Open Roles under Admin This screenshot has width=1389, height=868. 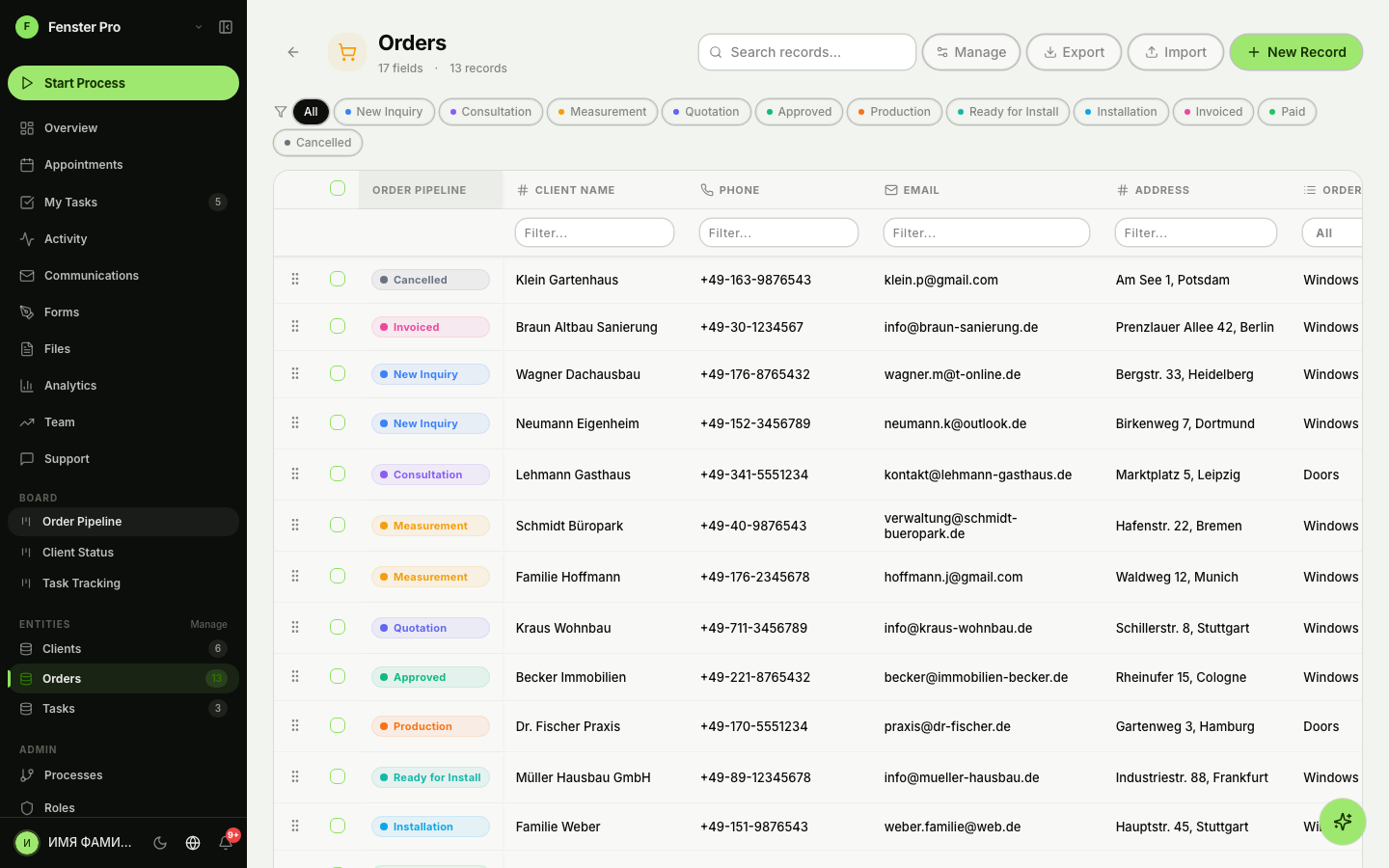pyautogui.click(x=123, y=807)
